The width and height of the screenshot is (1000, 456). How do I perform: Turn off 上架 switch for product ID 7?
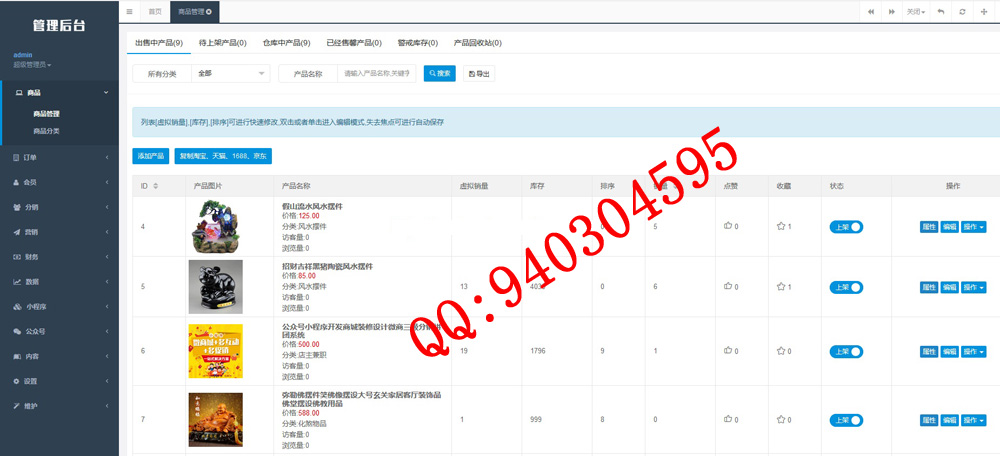coord(846,419)
